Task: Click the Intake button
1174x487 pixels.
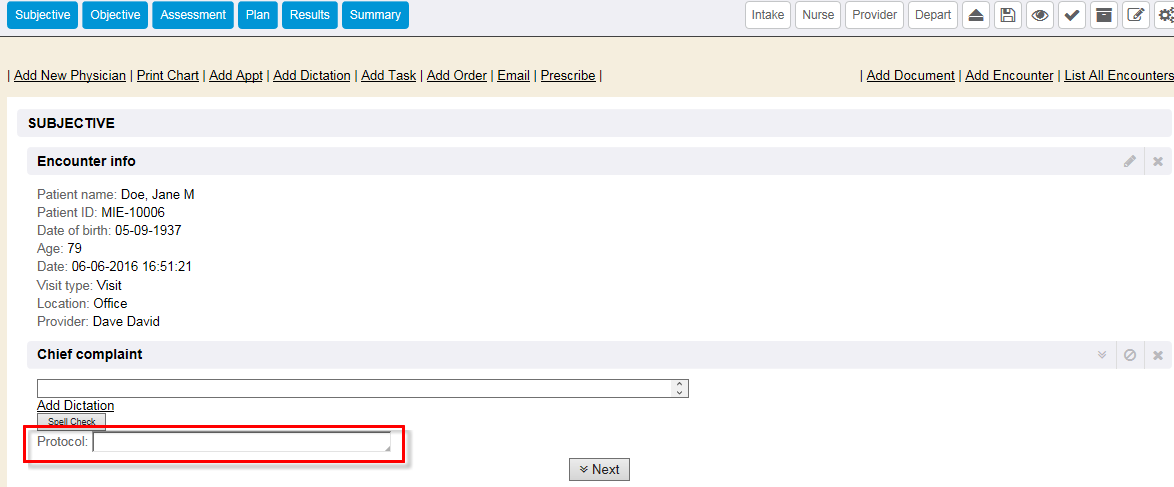Action: [767, 15]
